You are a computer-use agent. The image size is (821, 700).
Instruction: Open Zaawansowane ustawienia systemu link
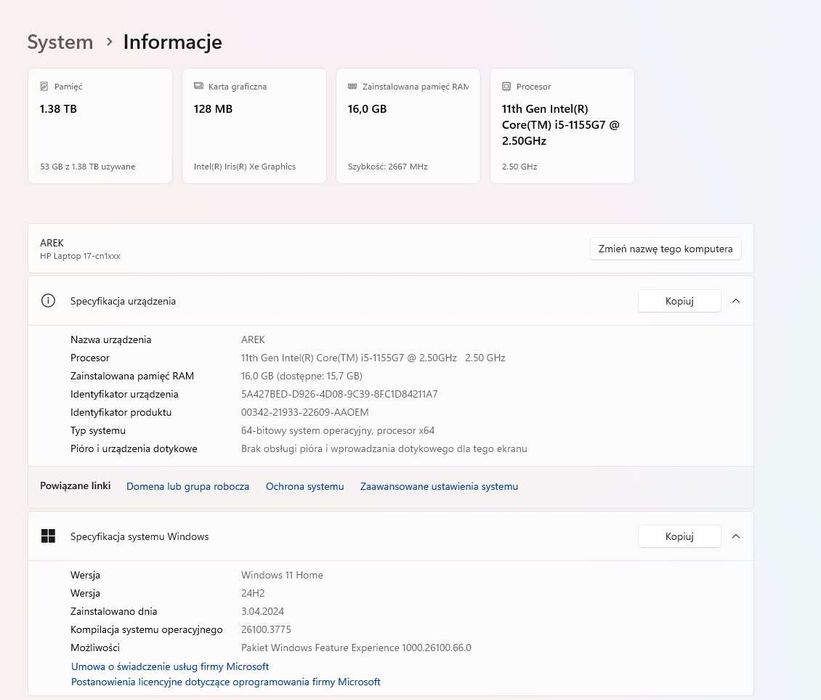click(x=439, y=487)
